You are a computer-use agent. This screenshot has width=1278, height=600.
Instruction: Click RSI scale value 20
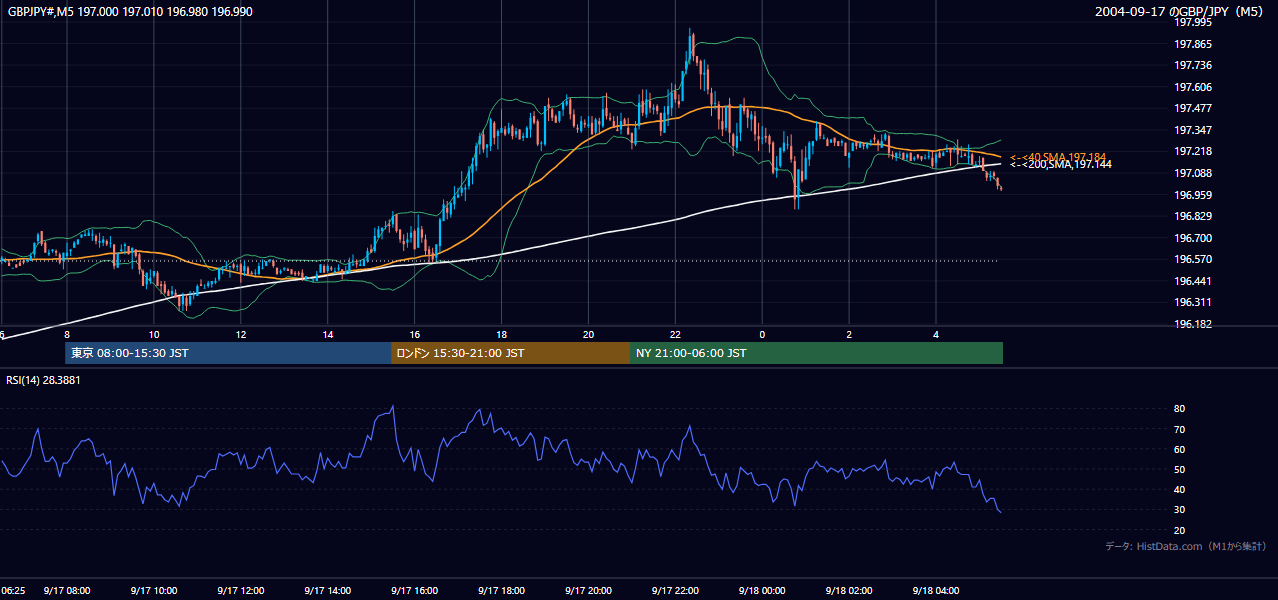(1179, 530)
